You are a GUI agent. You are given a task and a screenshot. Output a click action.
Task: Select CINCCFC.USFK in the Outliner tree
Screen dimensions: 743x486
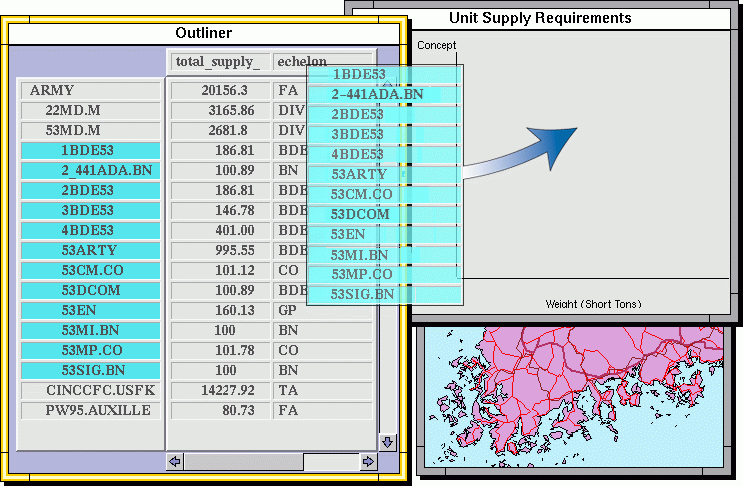point(90,391)
